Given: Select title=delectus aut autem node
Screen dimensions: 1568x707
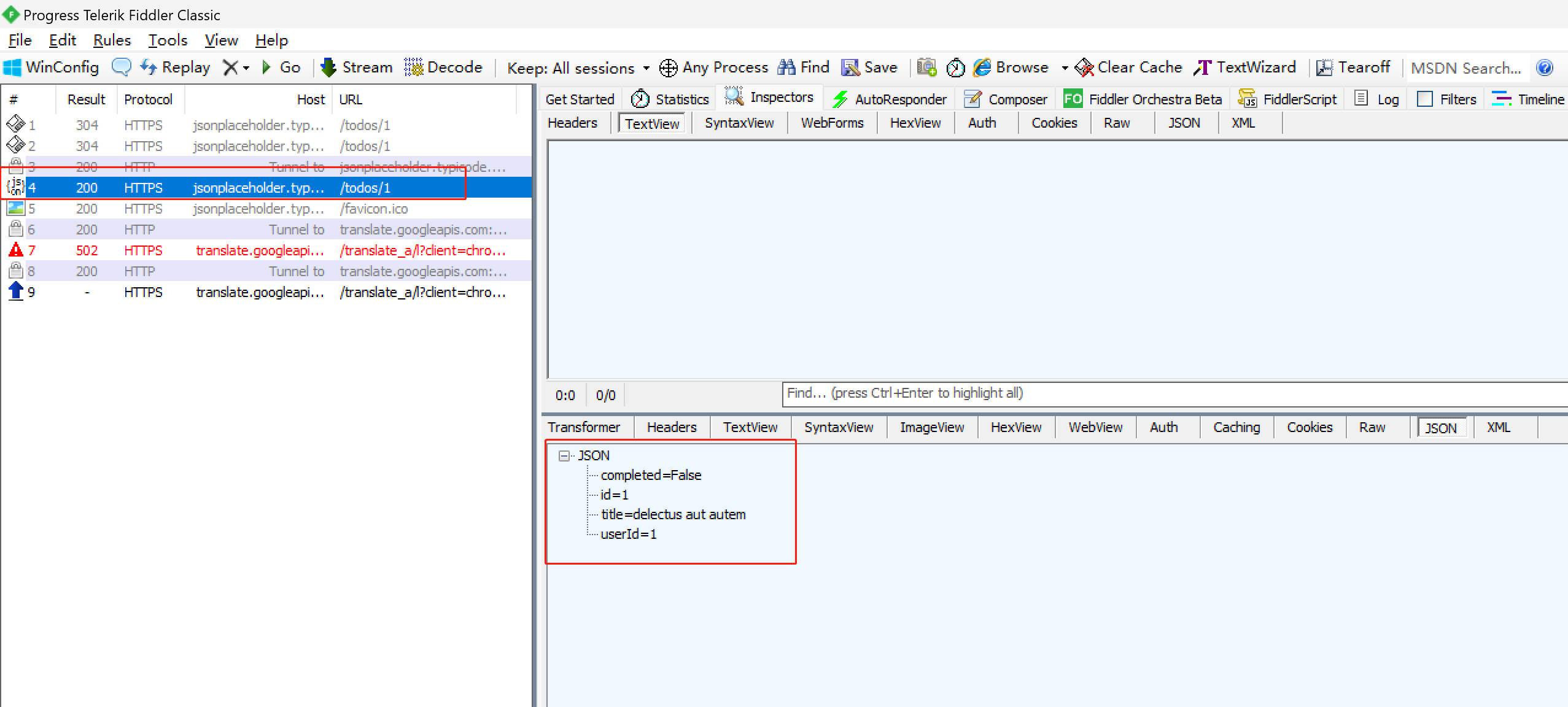Looking at the screenshot, I should pos(673,514).
